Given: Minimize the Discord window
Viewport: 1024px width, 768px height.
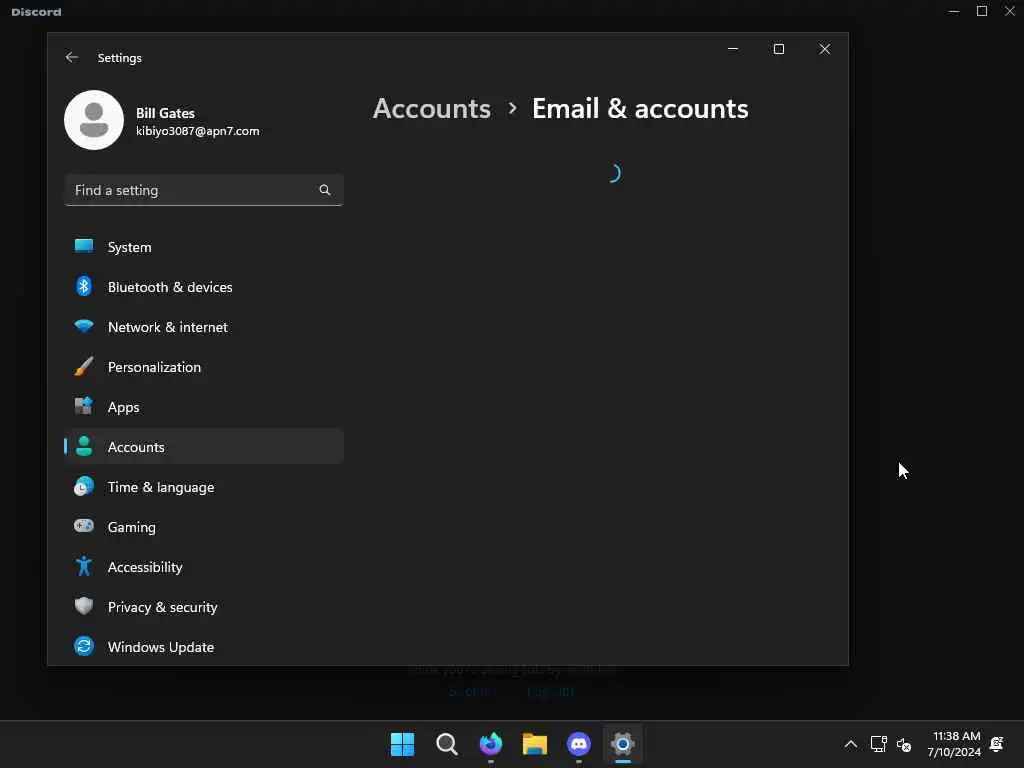Looking at the screenshot, I should pyautogui.click(x=954, y=11).
